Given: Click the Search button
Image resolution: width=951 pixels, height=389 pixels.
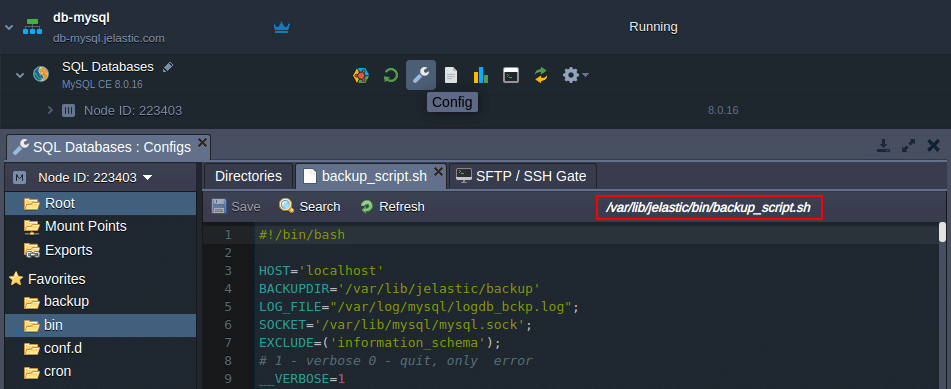Looking at the screenshot, I should click(x=310, y=206).
